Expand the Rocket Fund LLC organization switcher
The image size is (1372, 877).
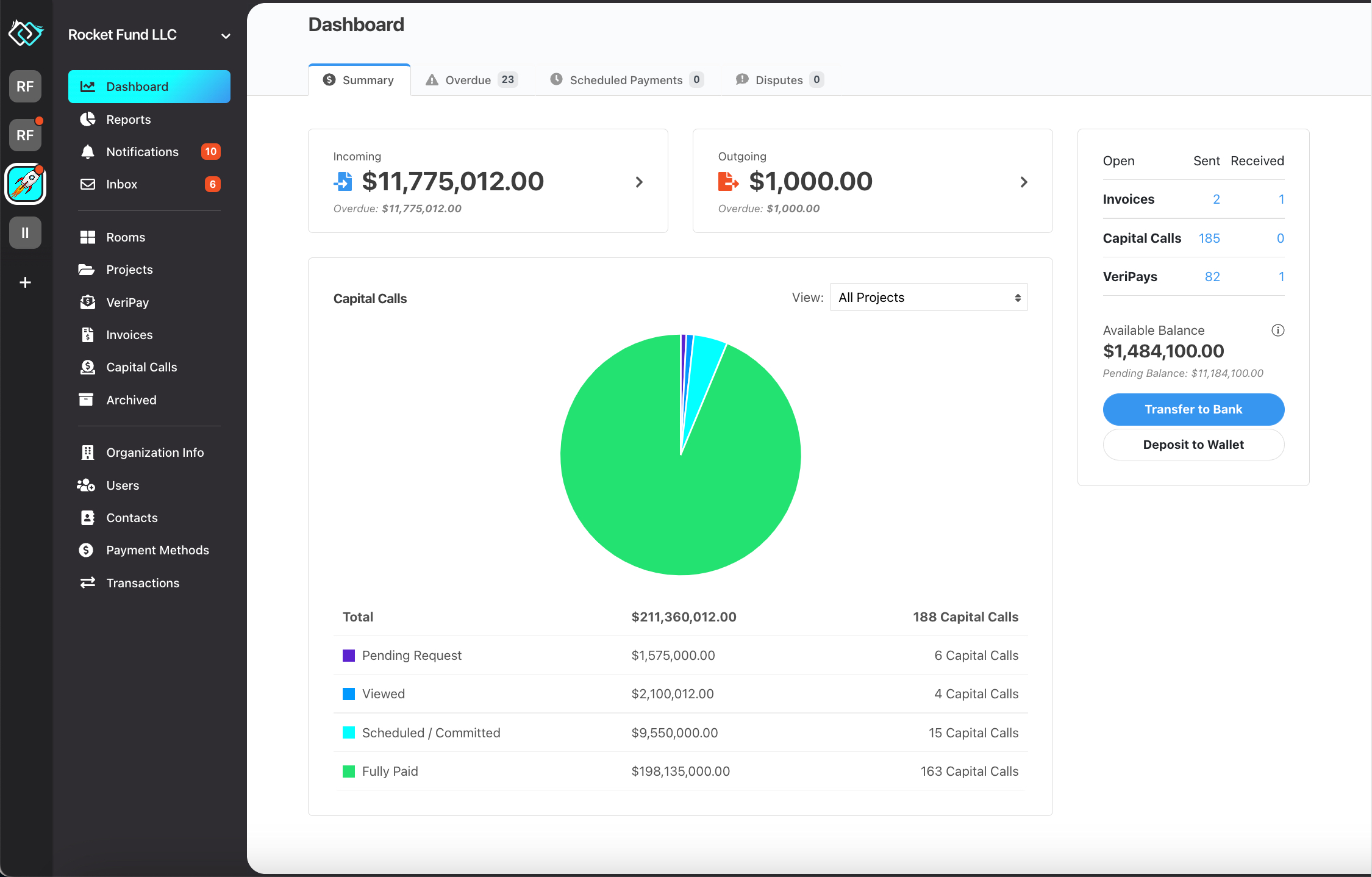(225, 35)
